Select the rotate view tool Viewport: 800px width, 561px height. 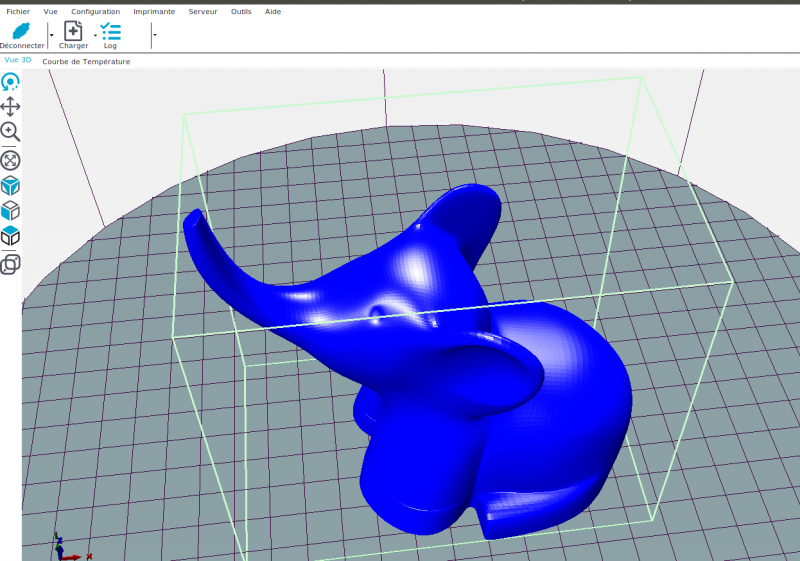pyautogui.click(x=10, y=82)
